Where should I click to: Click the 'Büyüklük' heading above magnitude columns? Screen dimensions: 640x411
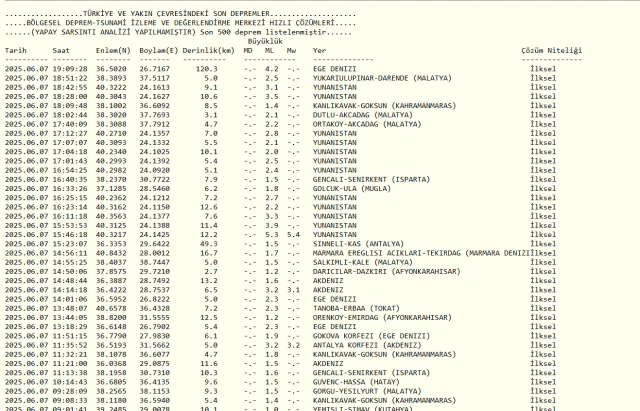pos(265,41)
